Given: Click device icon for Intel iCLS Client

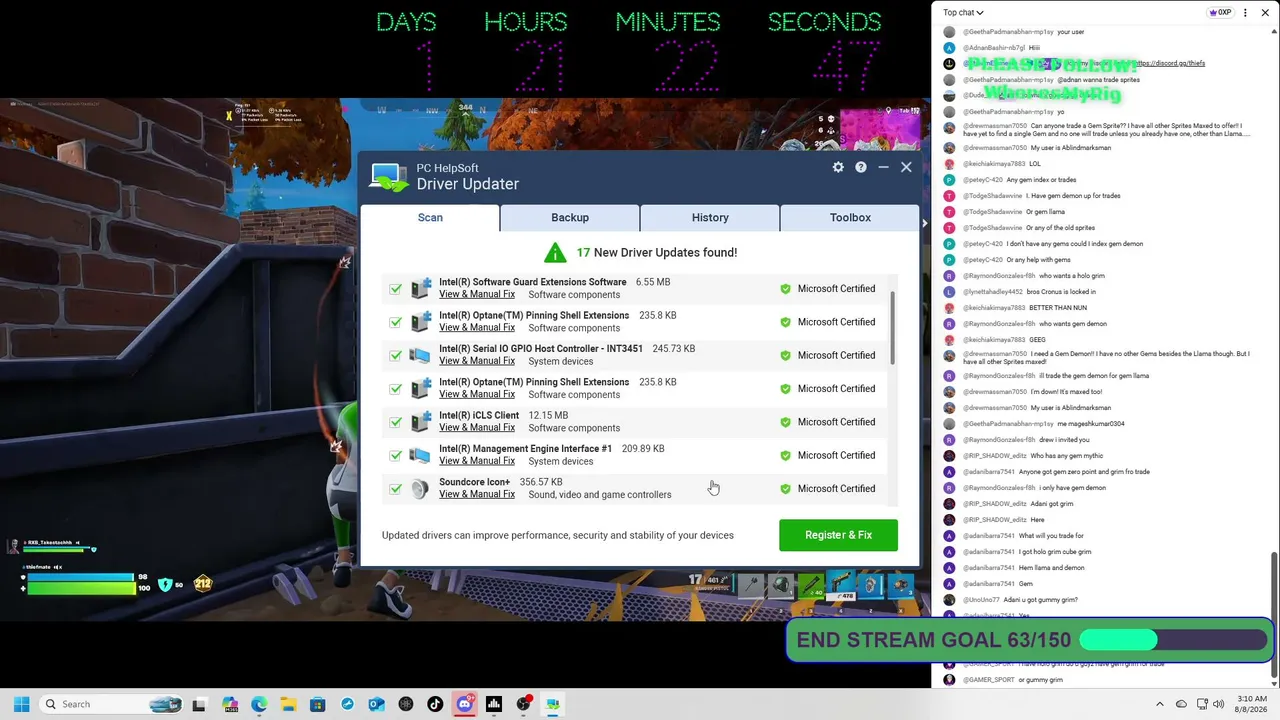Looking at the screenshot, I should tap(421, 422).
